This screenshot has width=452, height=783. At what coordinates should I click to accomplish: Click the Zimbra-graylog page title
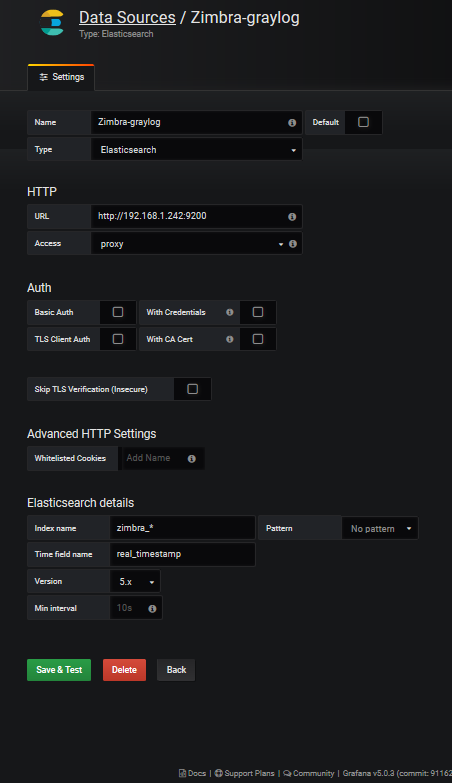point(245,17)
